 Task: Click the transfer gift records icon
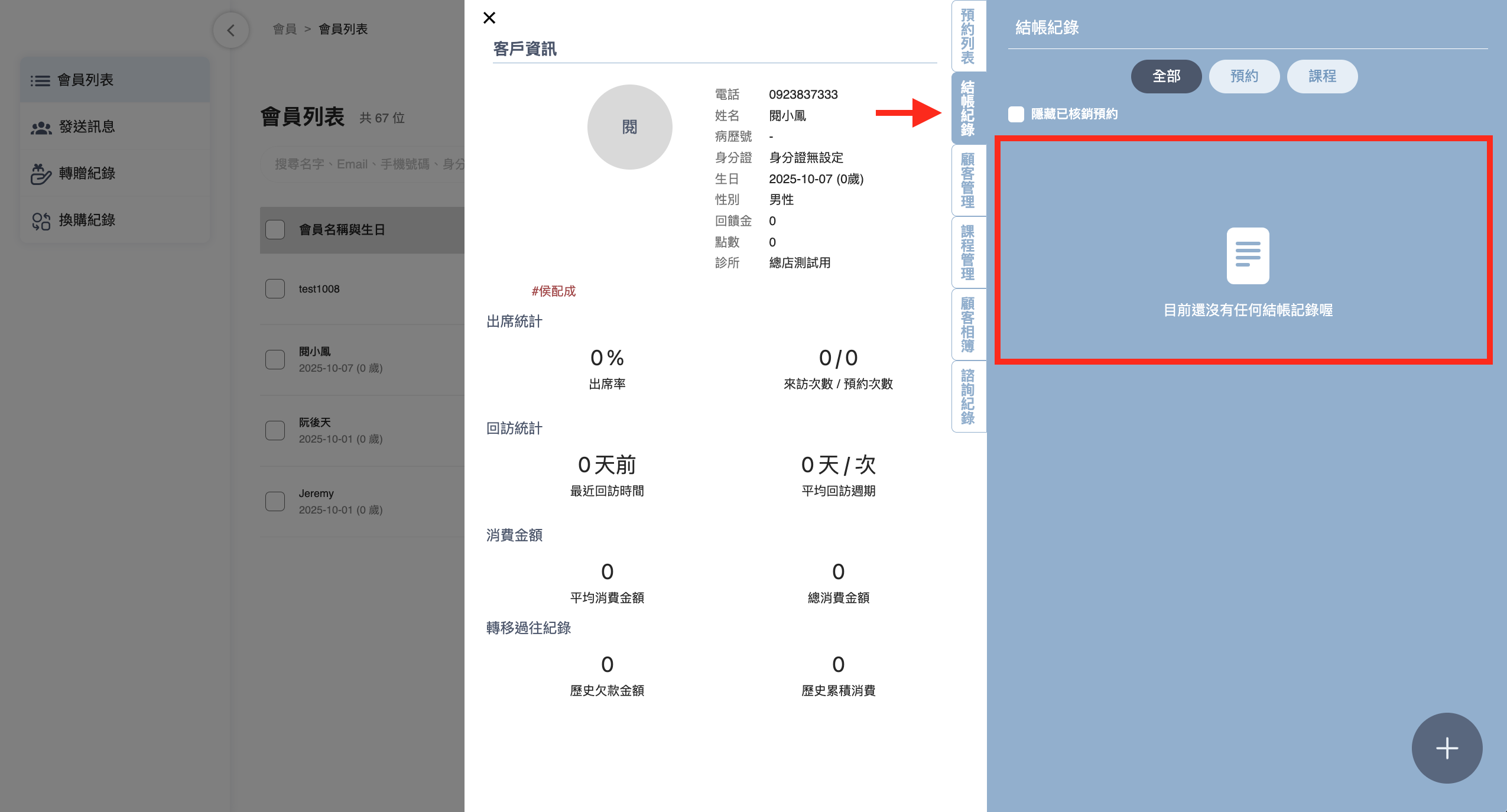tap(41, 174)
